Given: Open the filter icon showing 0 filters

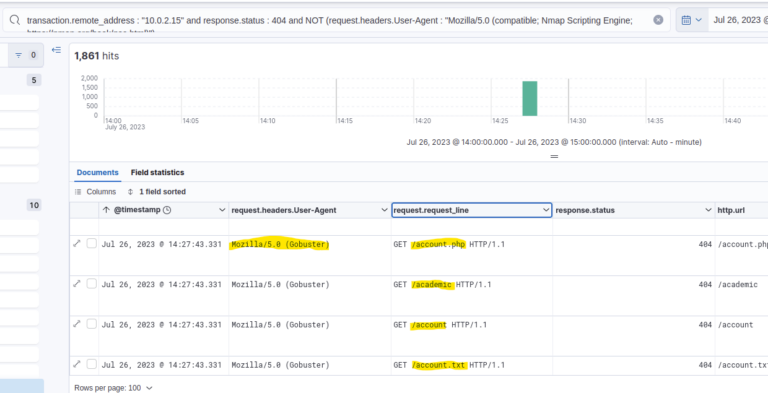Looking at the screenshot, I should tap(26, 55).
